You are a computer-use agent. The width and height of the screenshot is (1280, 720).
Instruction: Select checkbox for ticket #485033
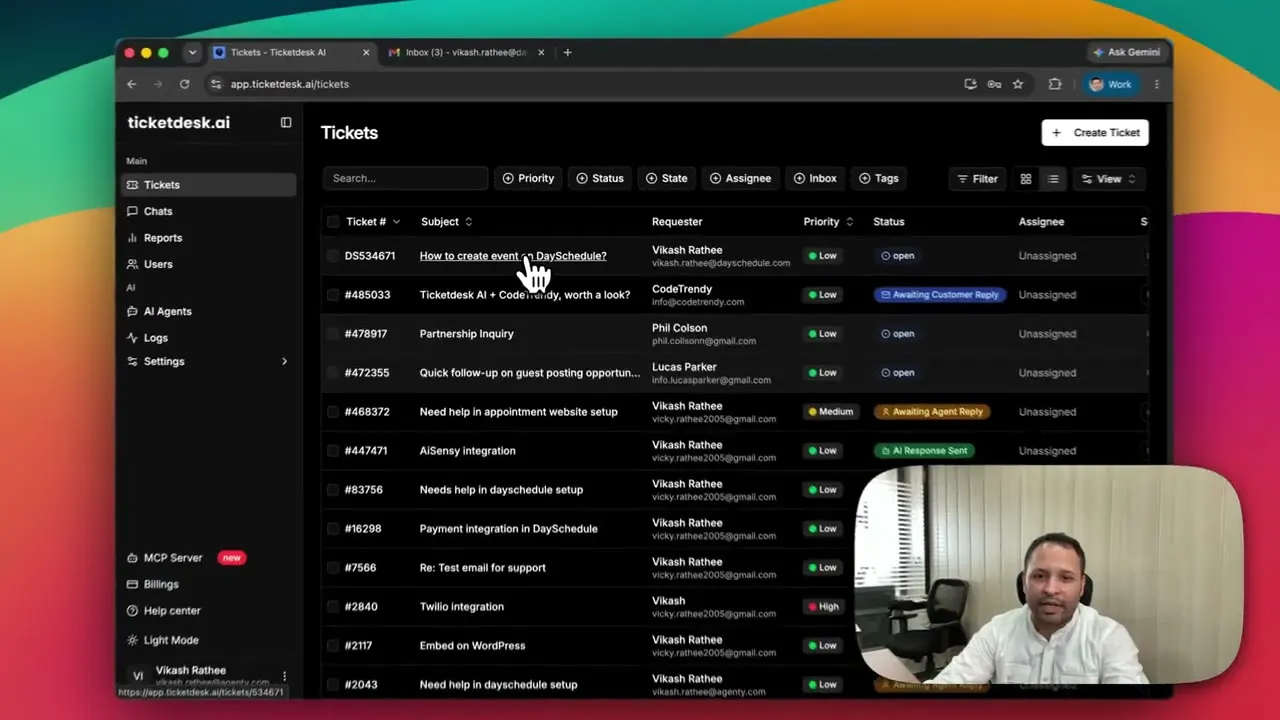point(334,295)
